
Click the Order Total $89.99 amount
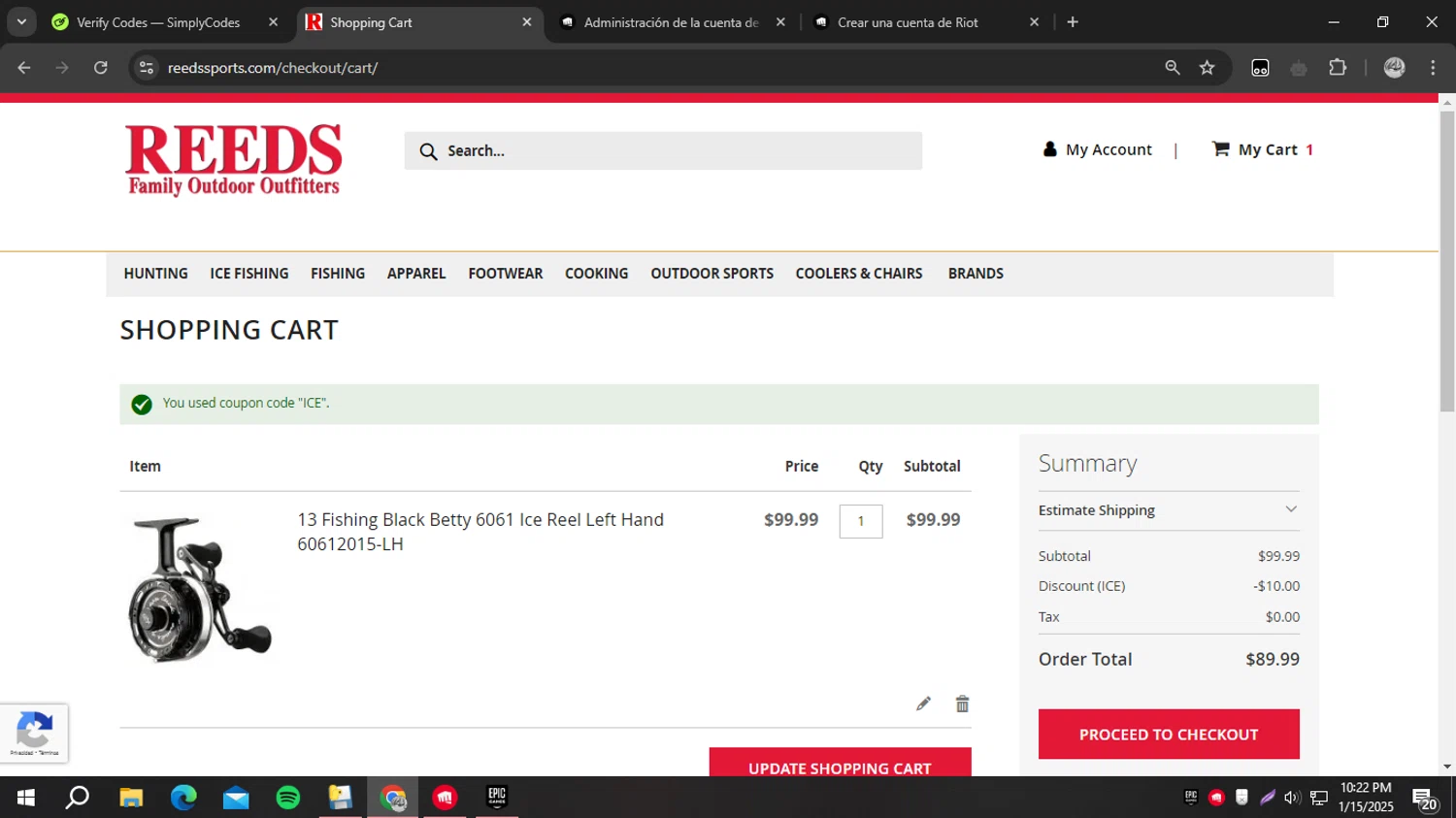(1273, 660)
